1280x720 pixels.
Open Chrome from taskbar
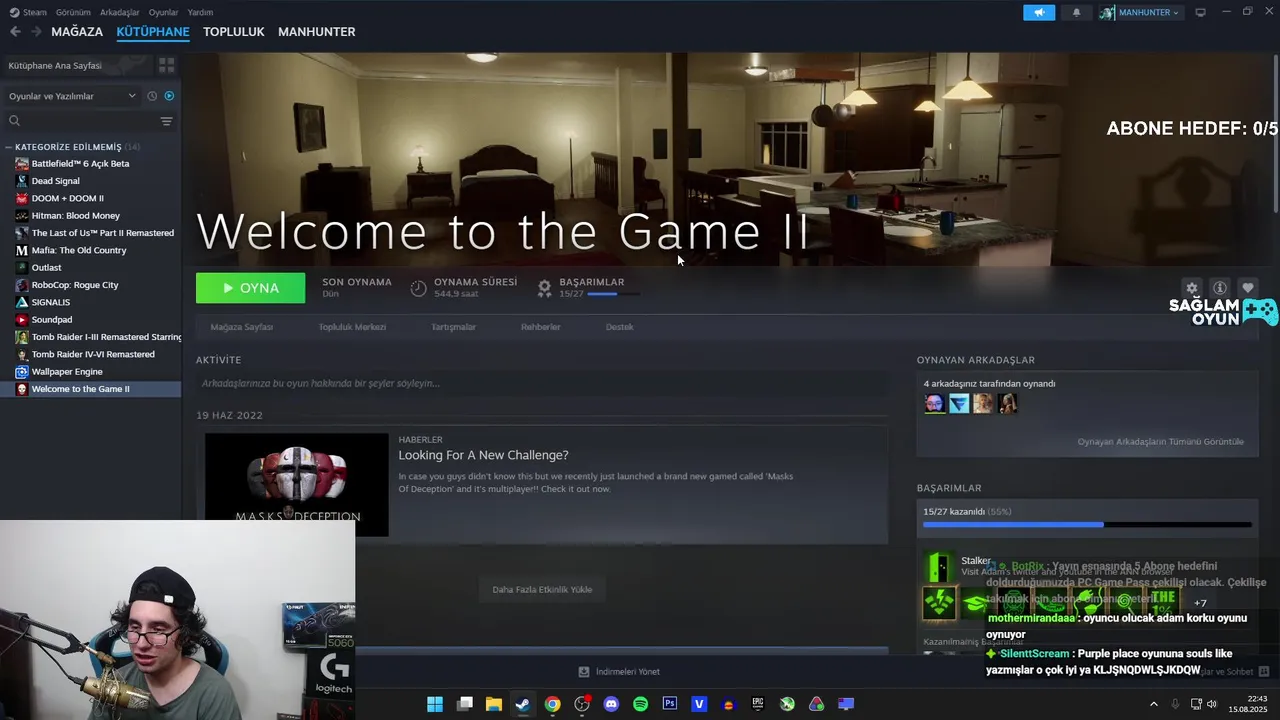(x=552, y=704)
